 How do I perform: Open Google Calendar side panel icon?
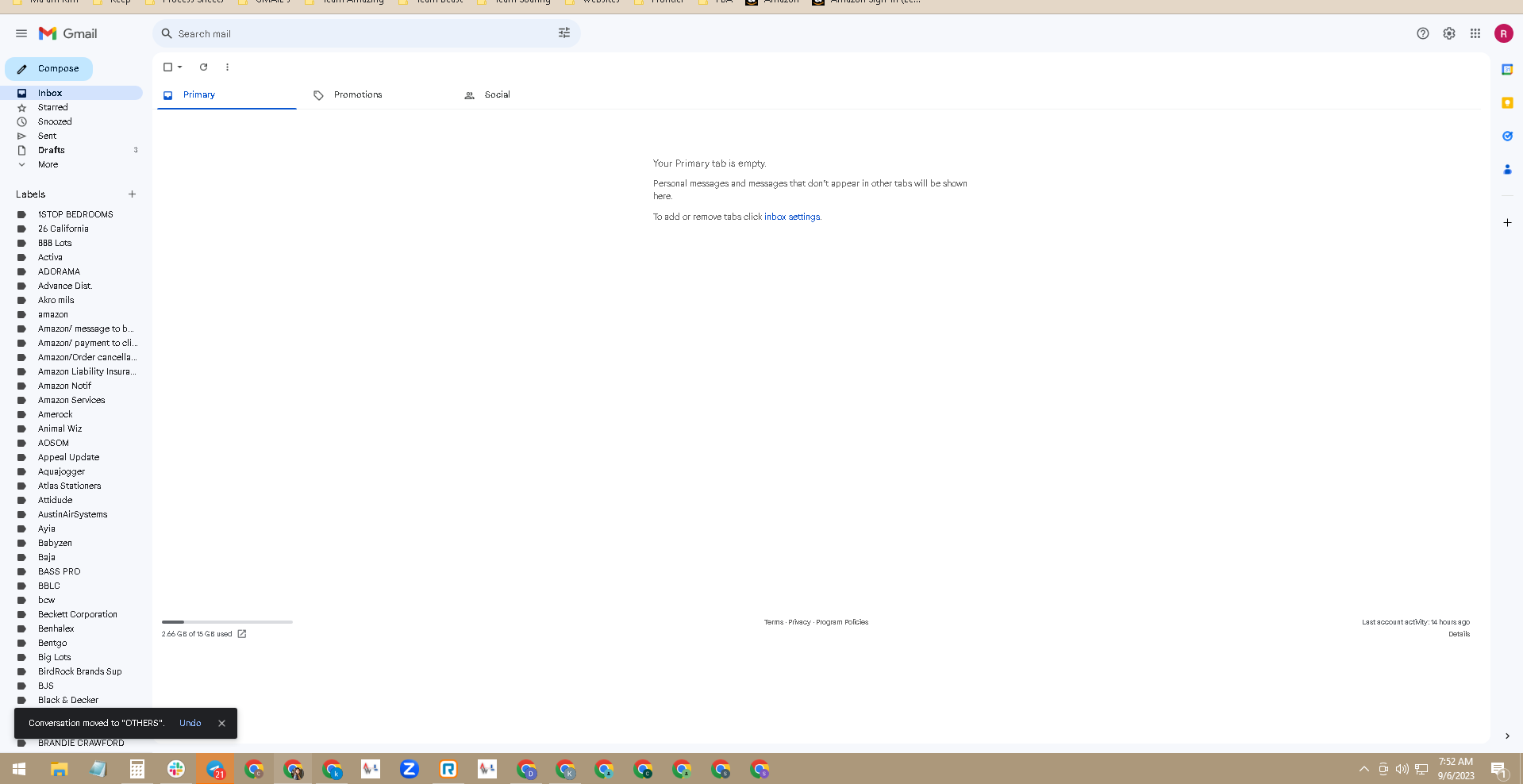click(1507, 70)
